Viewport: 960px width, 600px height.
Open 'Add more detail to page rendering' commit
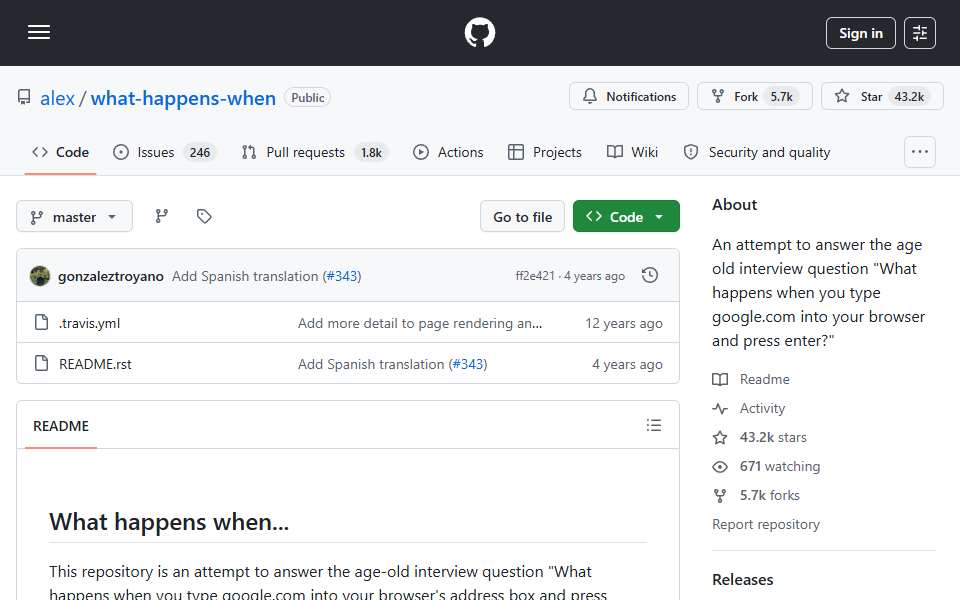(420, 323)
